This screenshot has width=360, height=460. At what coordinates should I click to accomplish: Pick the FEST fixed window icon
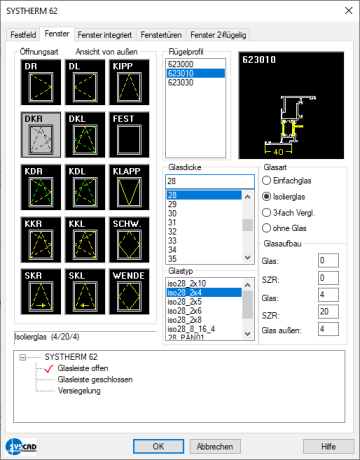coord(129,135)
